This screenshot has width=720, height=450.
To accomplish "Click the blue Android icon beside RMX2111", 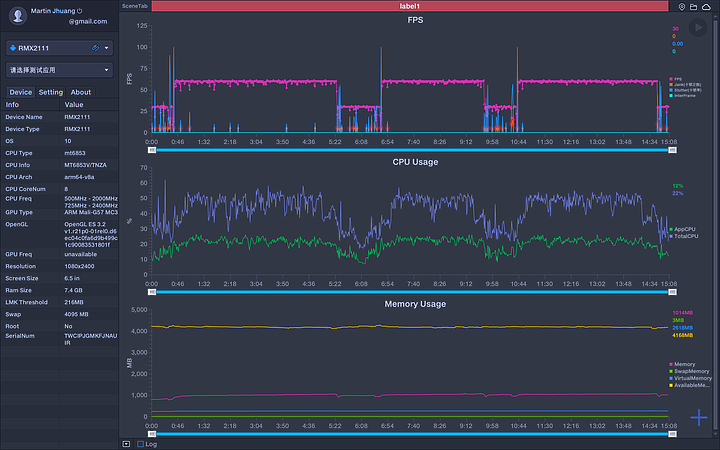I will coord(13,48).
